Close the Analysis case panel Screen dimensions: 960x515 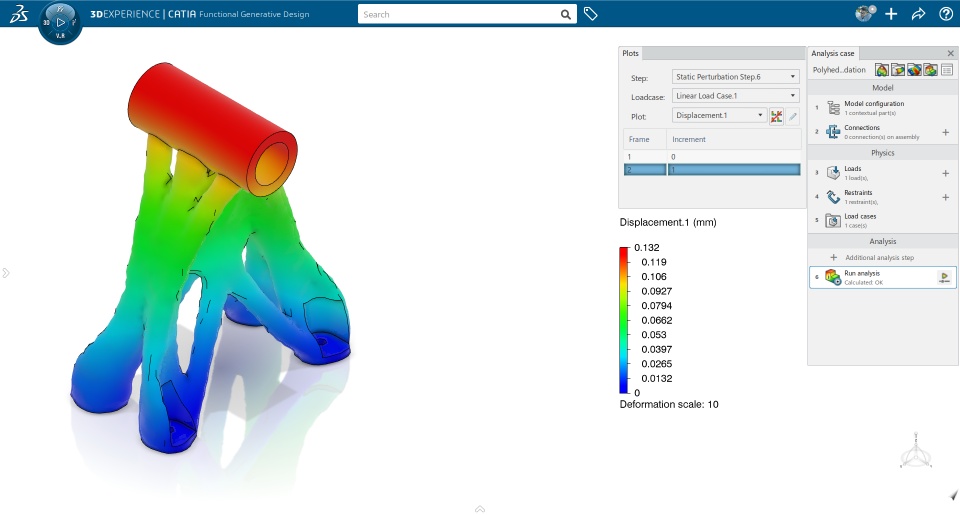950,53
